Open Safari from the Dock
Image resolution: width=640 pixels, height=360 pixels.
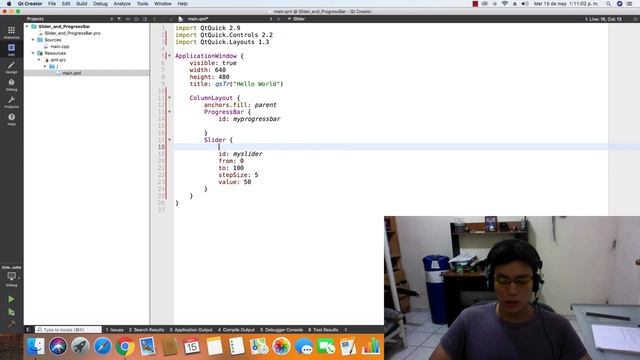tap(102, 347)
